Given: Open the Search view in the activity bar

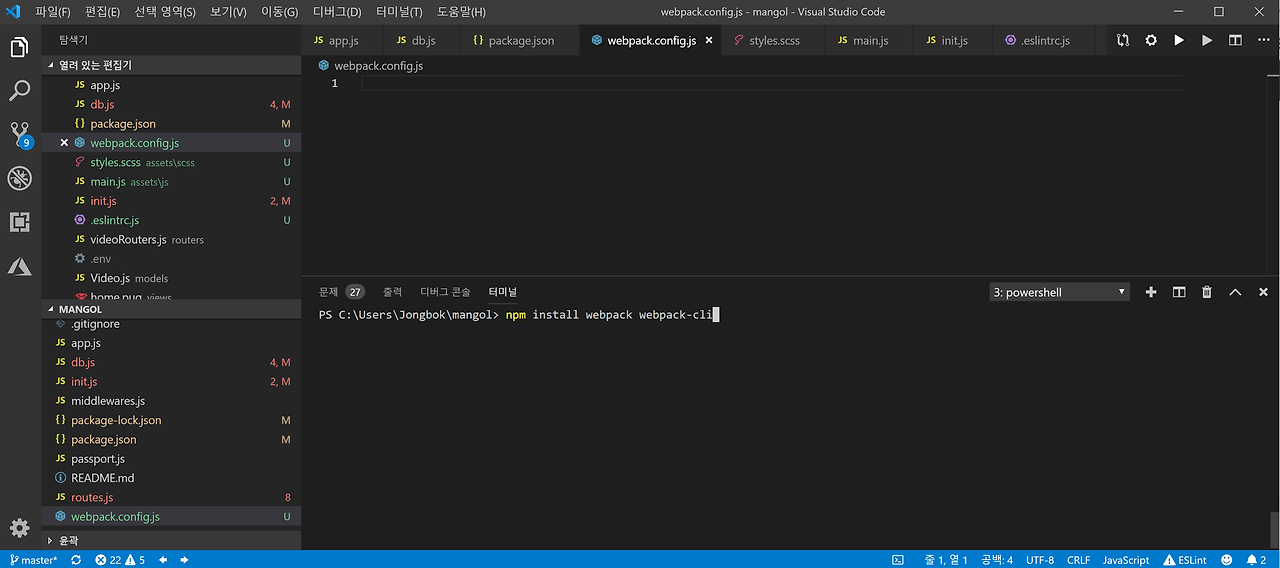Looking at the screenshot, I should click(20, 91).
